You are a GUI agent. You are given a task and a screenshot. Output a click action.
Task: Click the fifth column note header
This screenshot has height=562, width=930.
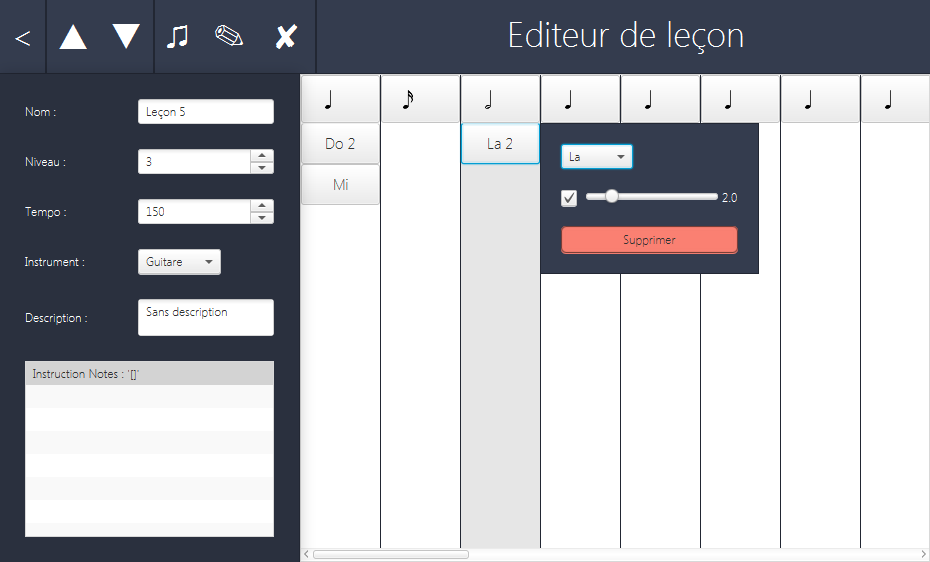[661, 99]
